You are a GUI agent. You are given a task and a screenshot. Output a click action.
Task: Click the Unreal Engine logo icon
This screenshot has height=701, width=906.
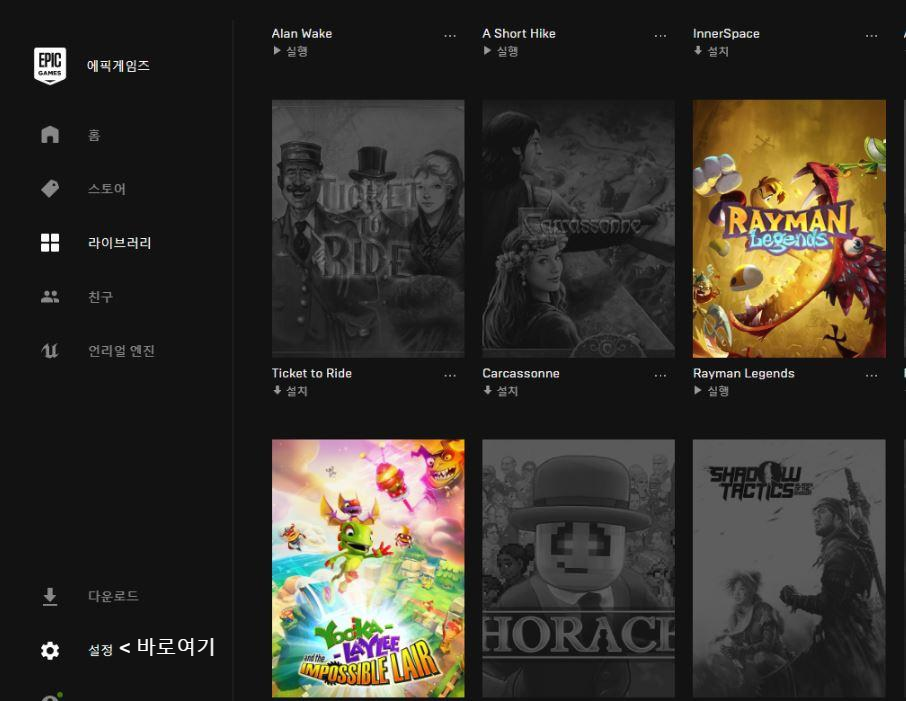(50, 350)
